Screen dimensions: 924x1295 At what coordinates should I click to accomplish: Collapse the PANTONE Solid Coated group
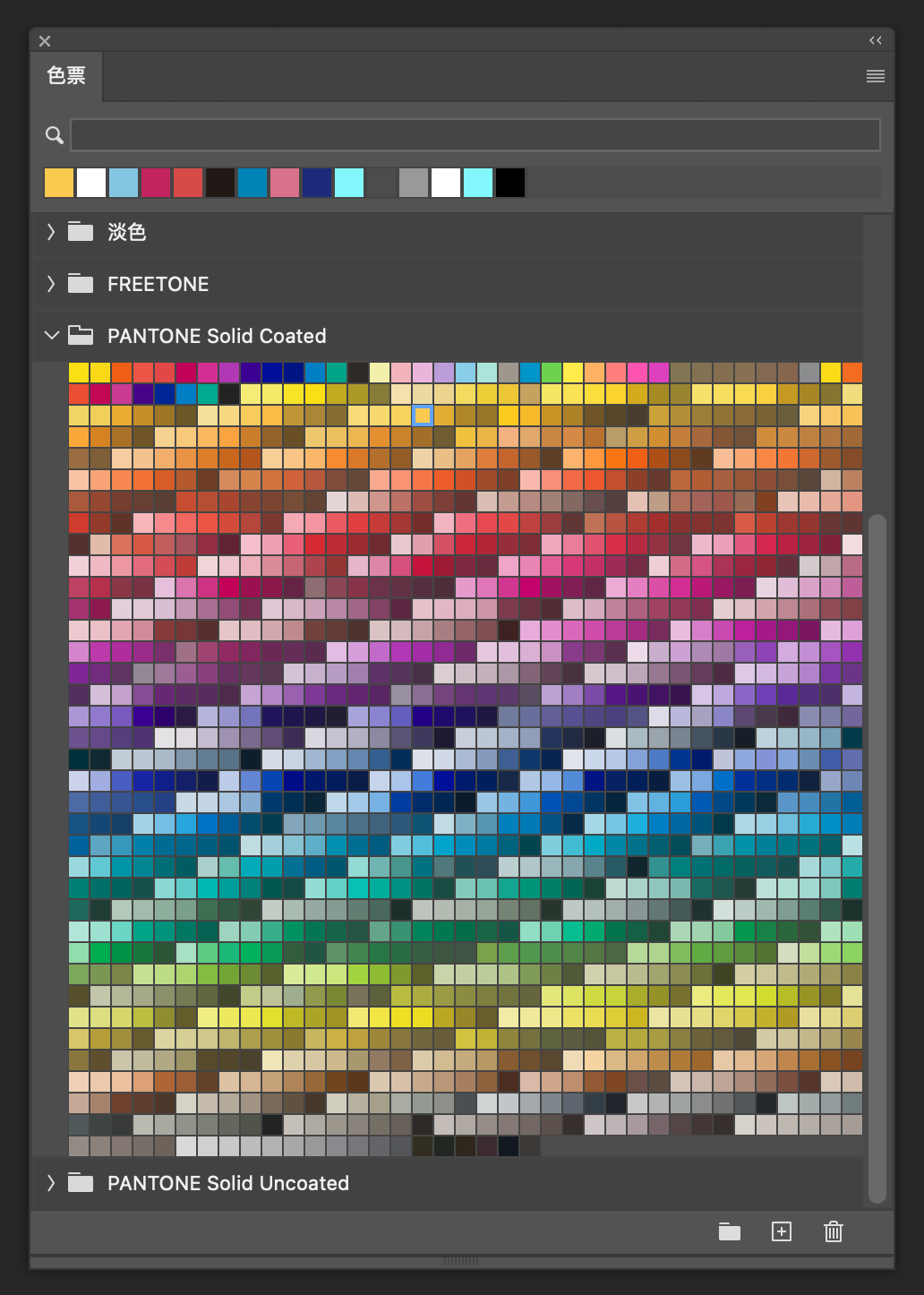tap(51, 336)
